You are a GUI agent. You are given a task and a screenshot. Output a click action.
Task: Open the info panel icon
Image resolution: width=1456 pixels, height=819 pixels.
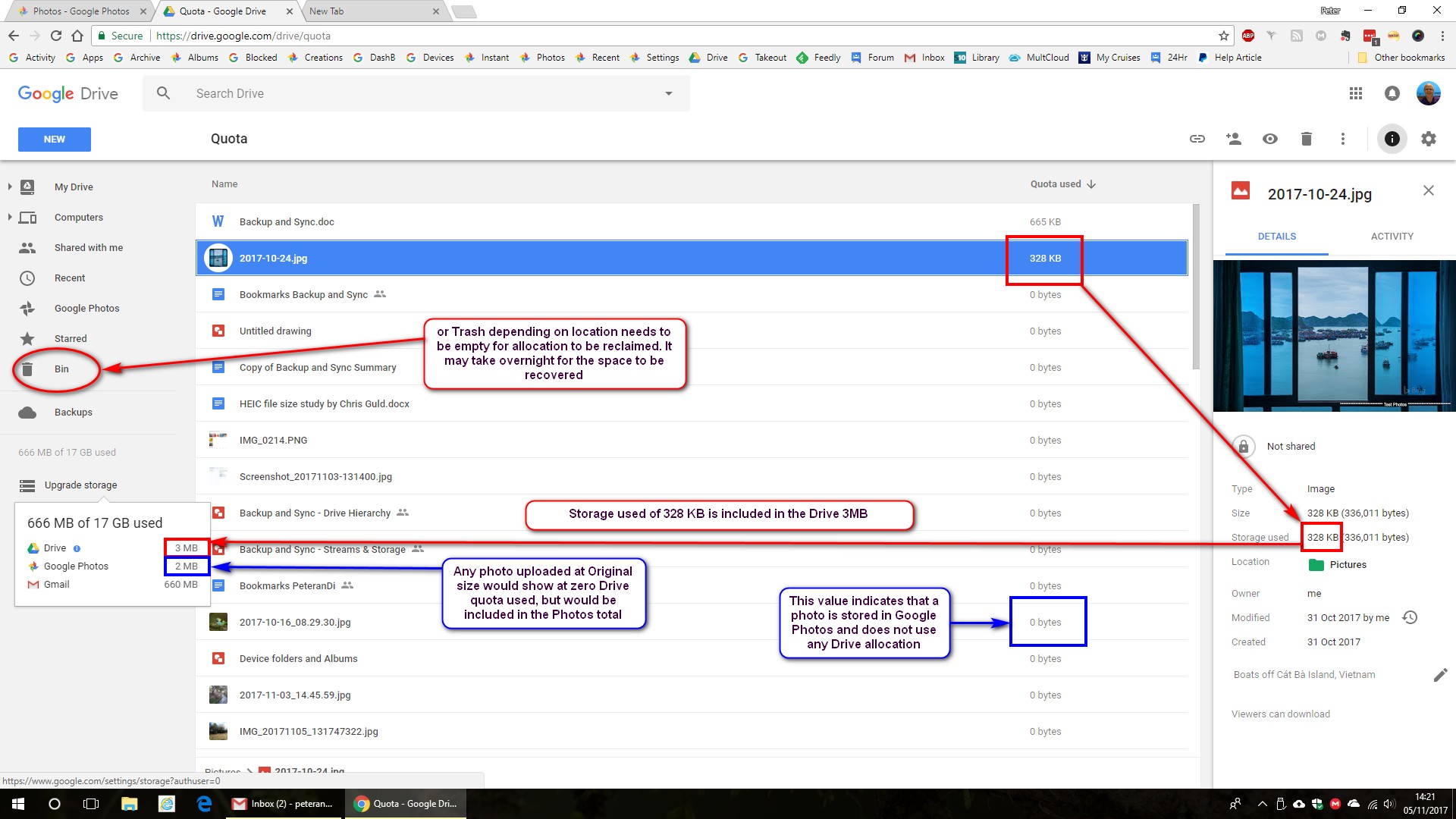1392,139
